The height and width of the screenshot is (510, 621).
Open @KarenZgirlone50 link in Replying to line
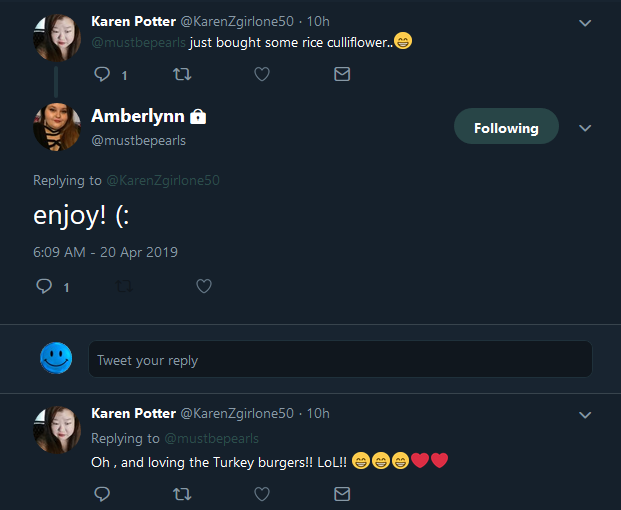click(163, 181)
